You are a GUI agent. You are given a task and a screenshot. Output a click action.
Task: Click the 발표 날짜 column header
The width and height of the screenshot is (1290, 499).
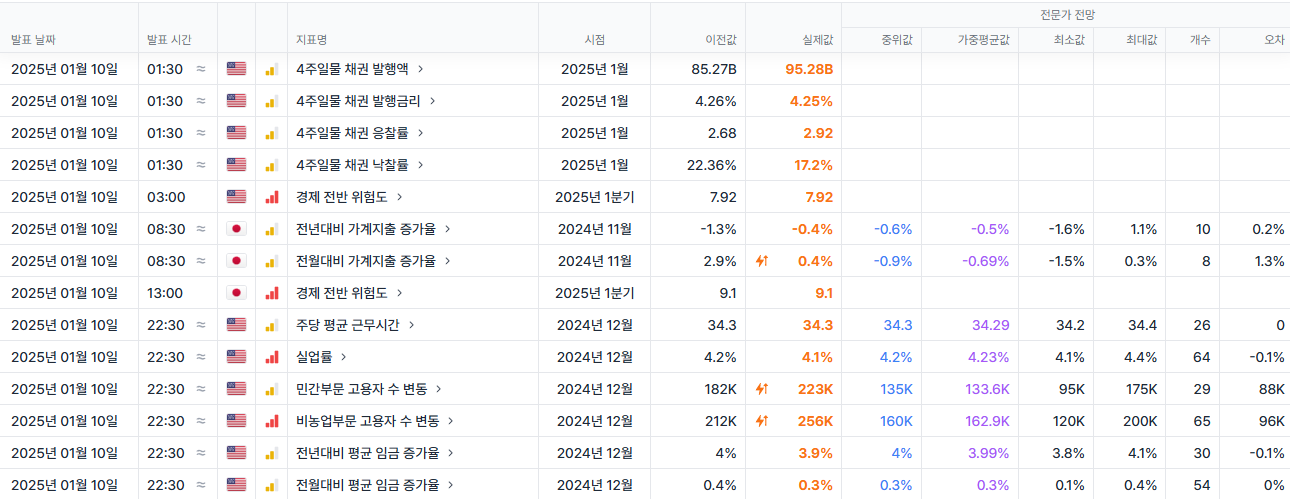(33, 40)
